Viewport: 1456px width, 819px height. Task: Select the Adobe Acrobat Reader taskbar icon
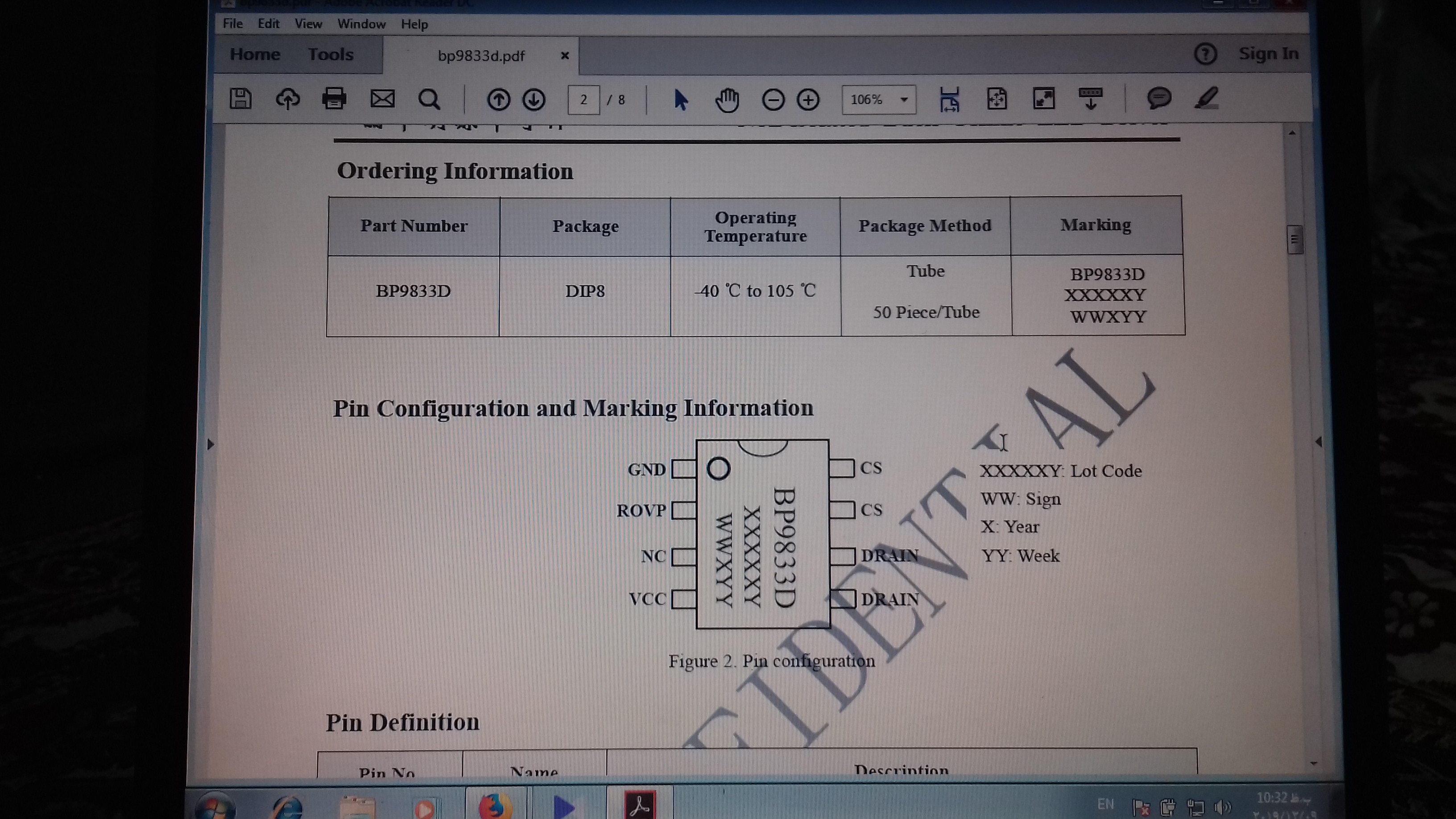640,805
